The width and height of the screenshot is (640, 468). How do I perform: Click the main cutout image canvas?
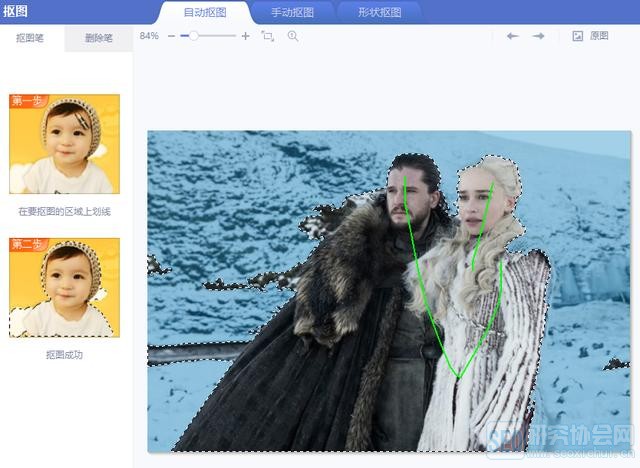pos(389,291)
